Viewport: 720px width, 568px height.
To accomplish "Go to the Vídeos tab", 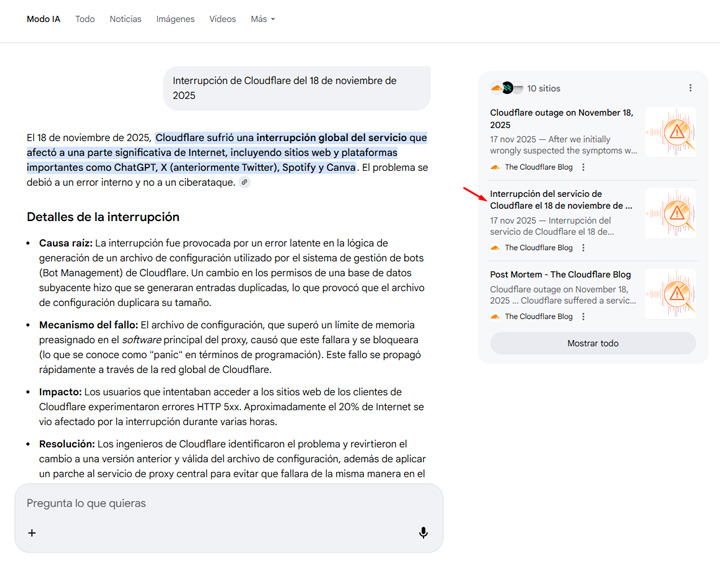I will click(222, 19).
